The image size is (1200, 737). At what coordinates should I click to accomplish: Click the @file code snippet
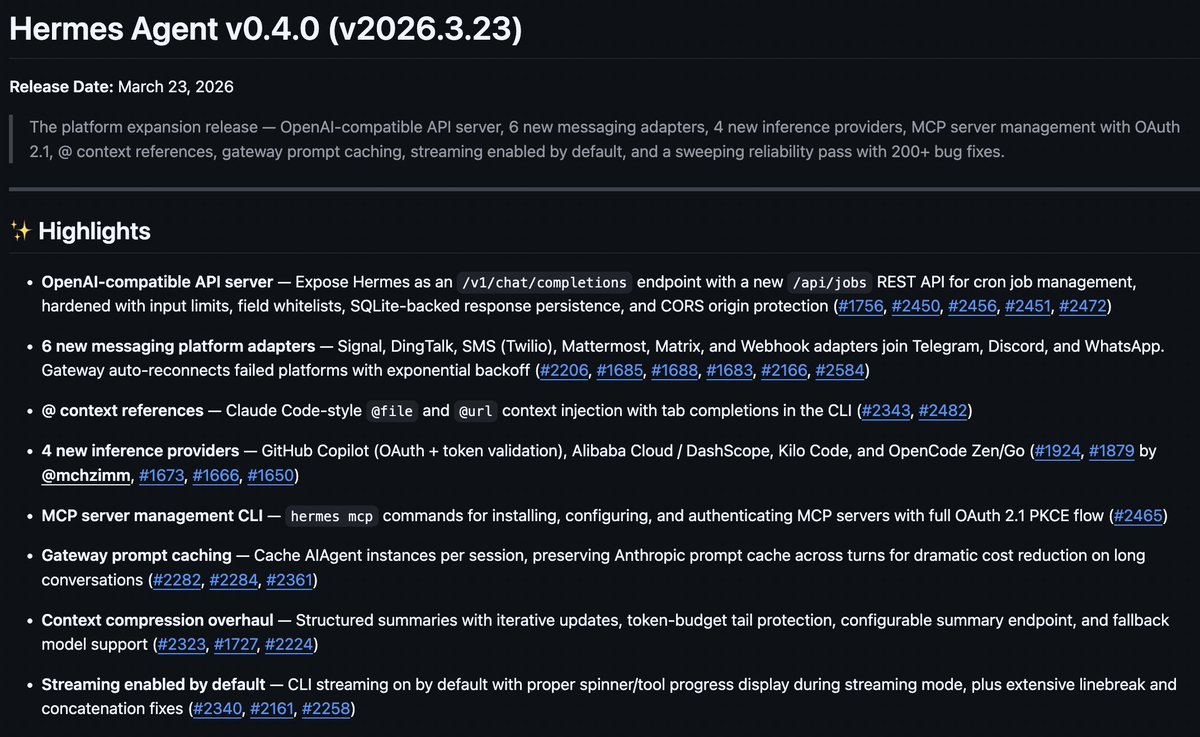pos(391,410)
